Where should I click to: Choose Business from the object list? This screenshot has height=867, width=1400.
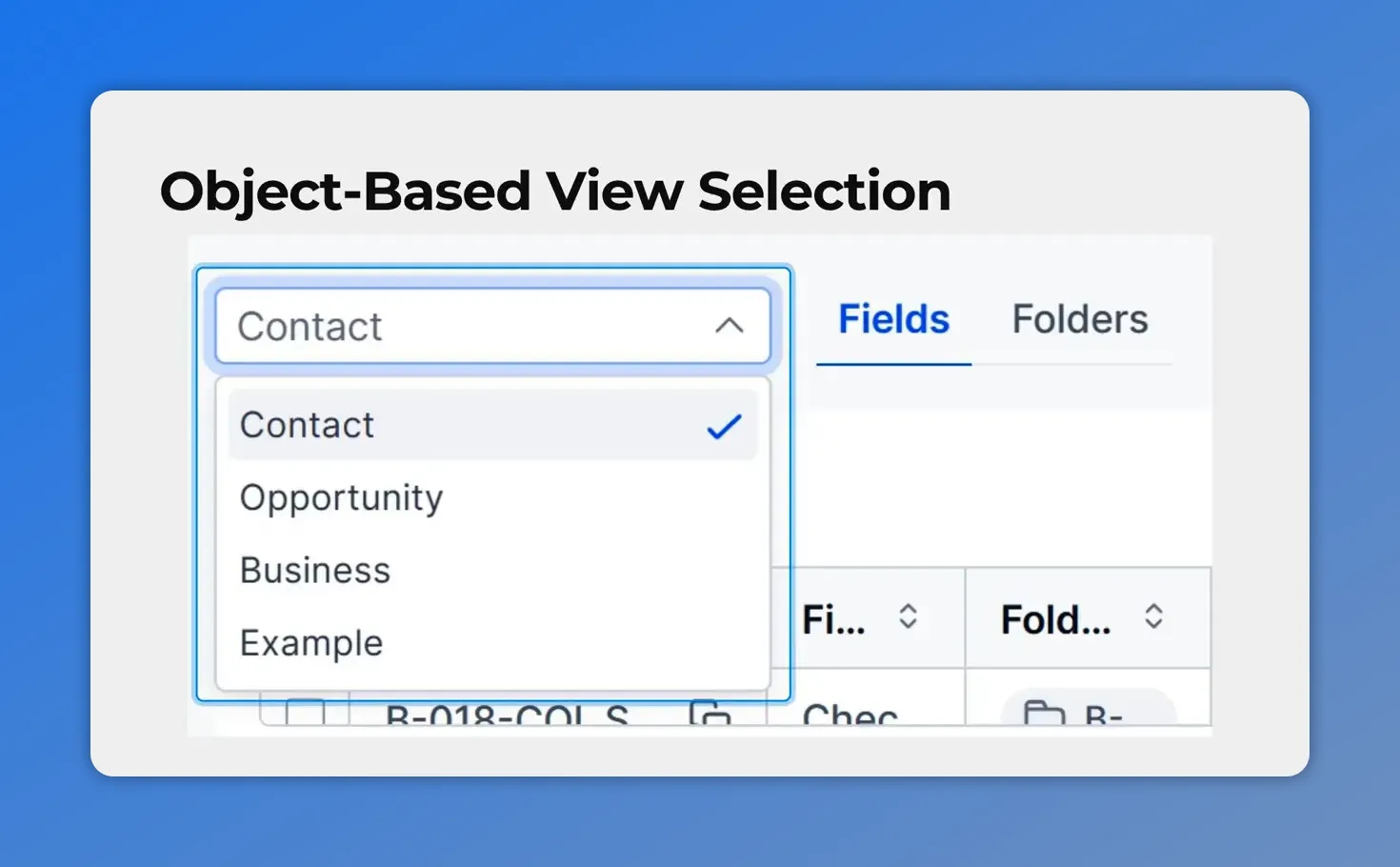tap(315, 571)
